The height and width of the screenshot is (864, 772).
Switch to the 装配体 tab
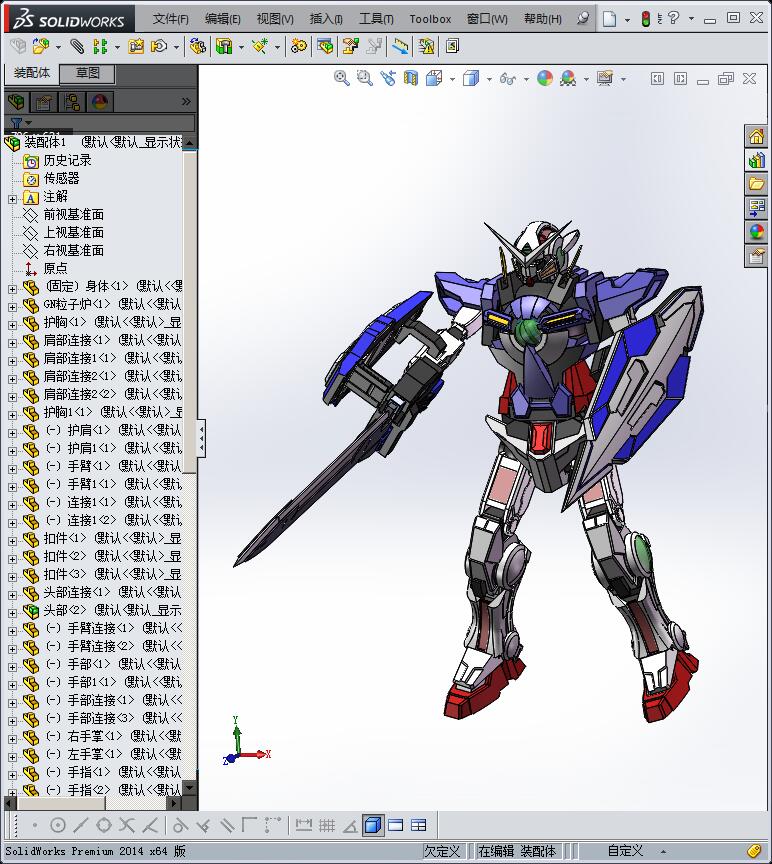[x=32, y=73]
